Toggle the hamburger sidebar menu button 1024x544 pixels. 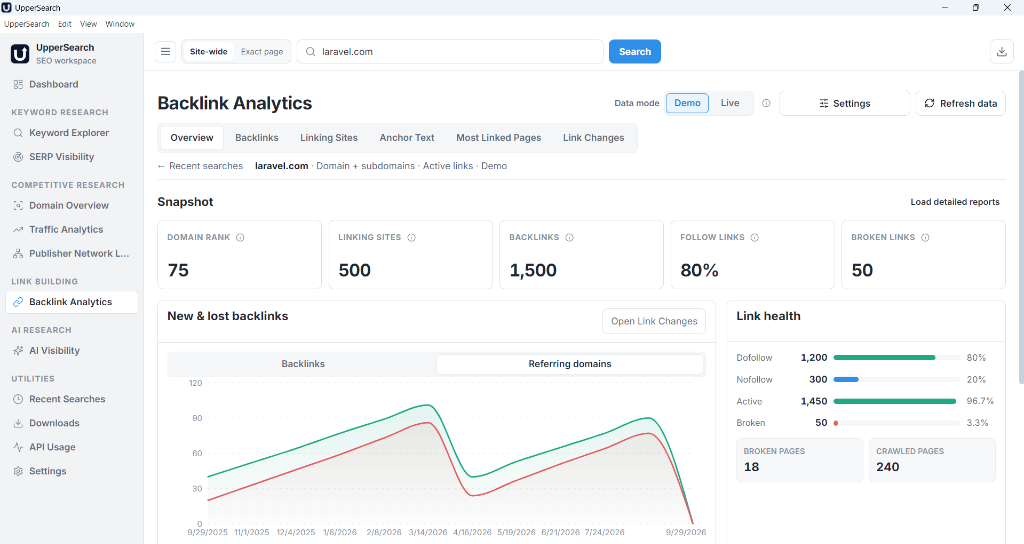pos(165,52)
